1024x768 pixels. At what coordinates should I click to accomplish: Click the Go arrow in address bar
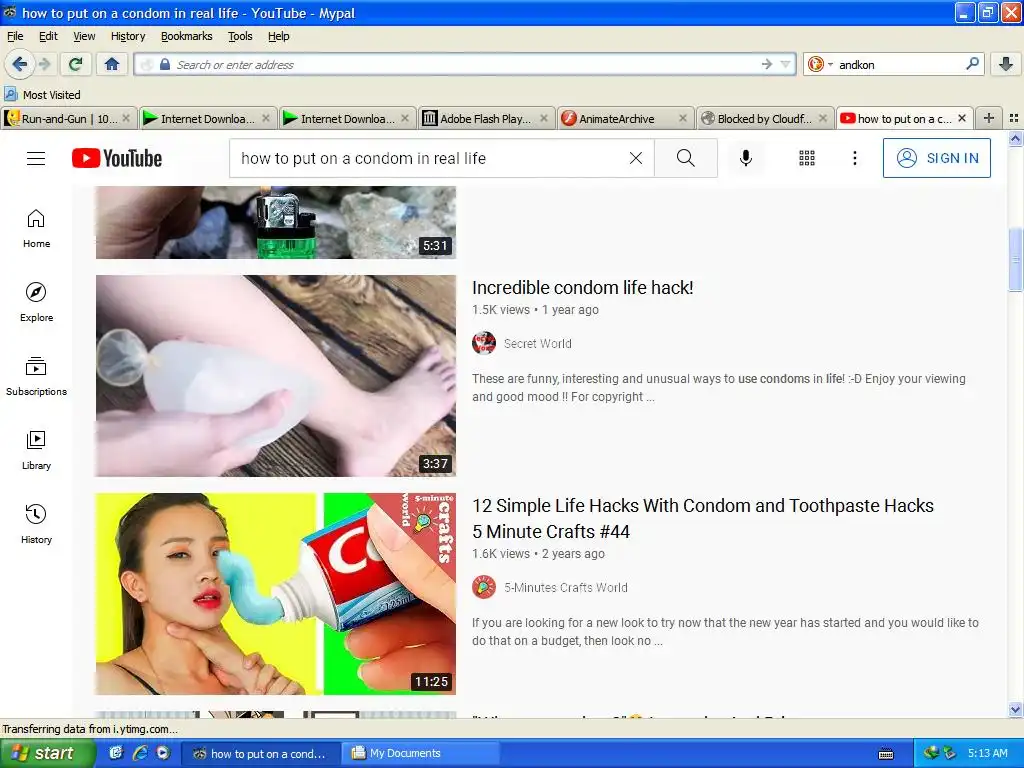(767, 64)
